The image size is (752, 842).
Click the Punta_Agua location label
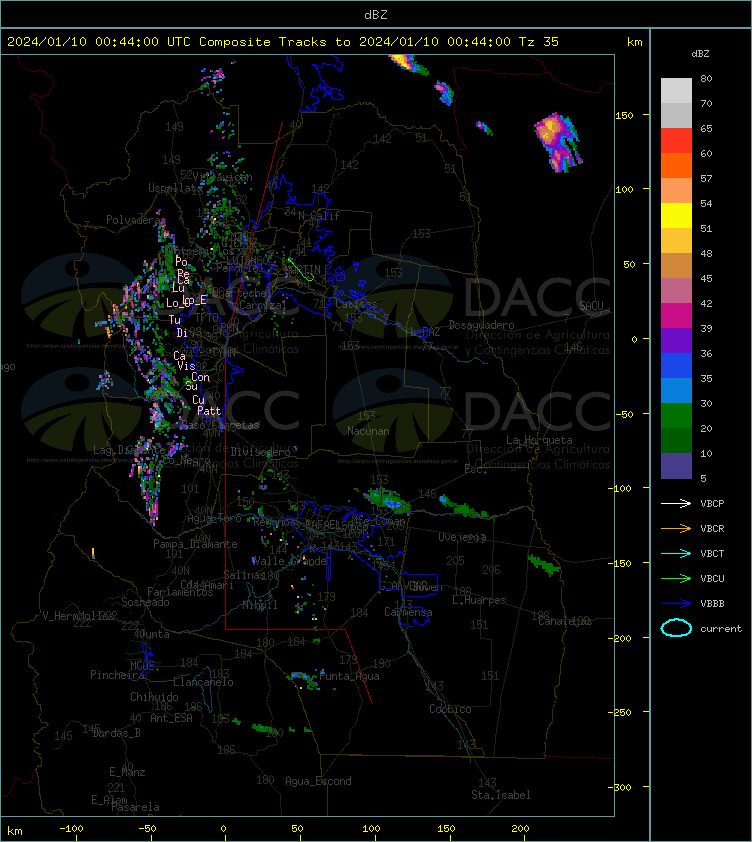(349, 676)
